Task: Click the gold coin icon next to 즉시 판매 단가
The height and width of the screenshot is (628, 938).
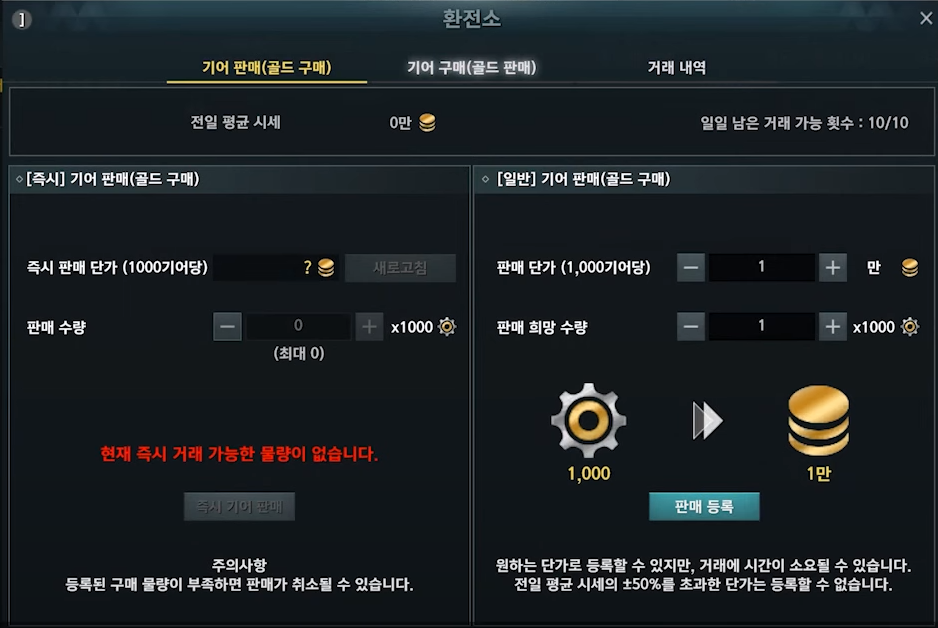Action: (326, 267)
